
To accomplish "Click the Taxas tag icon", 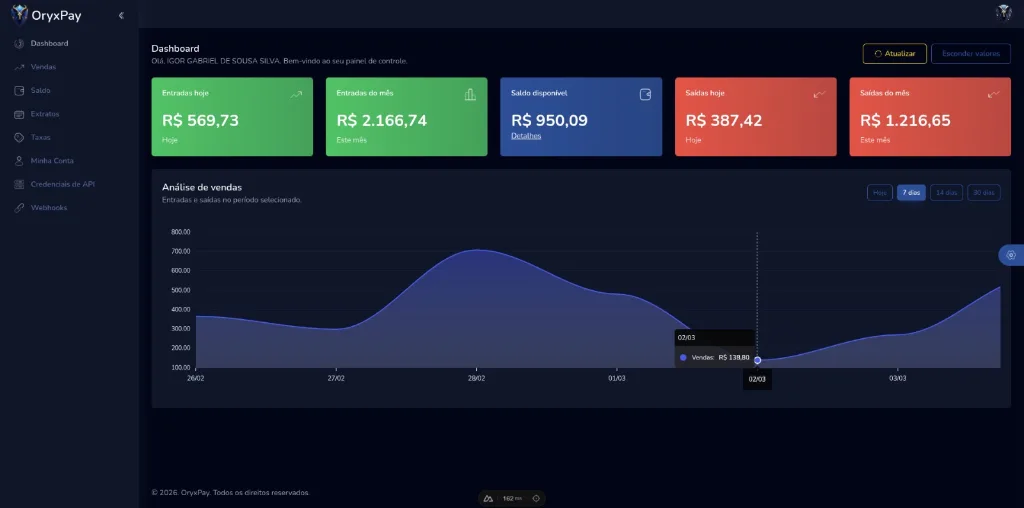I will [19, 138].
